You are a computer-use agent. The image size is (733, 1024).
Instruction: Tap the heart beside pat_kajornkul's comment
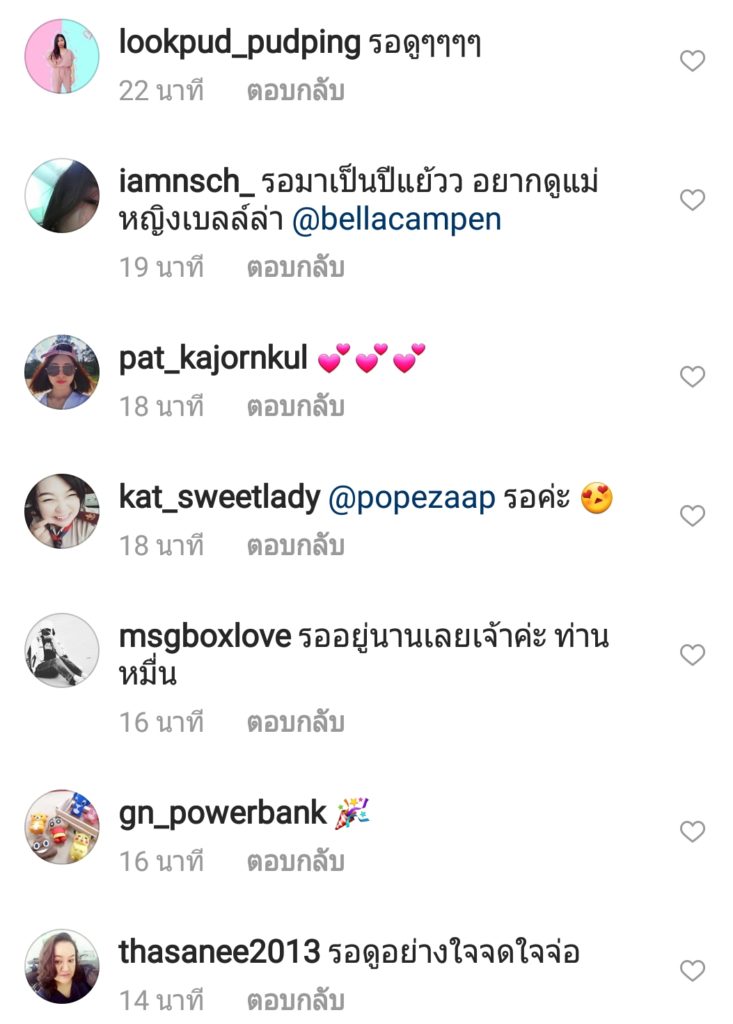pyautogui.click(x=692, y=376)
